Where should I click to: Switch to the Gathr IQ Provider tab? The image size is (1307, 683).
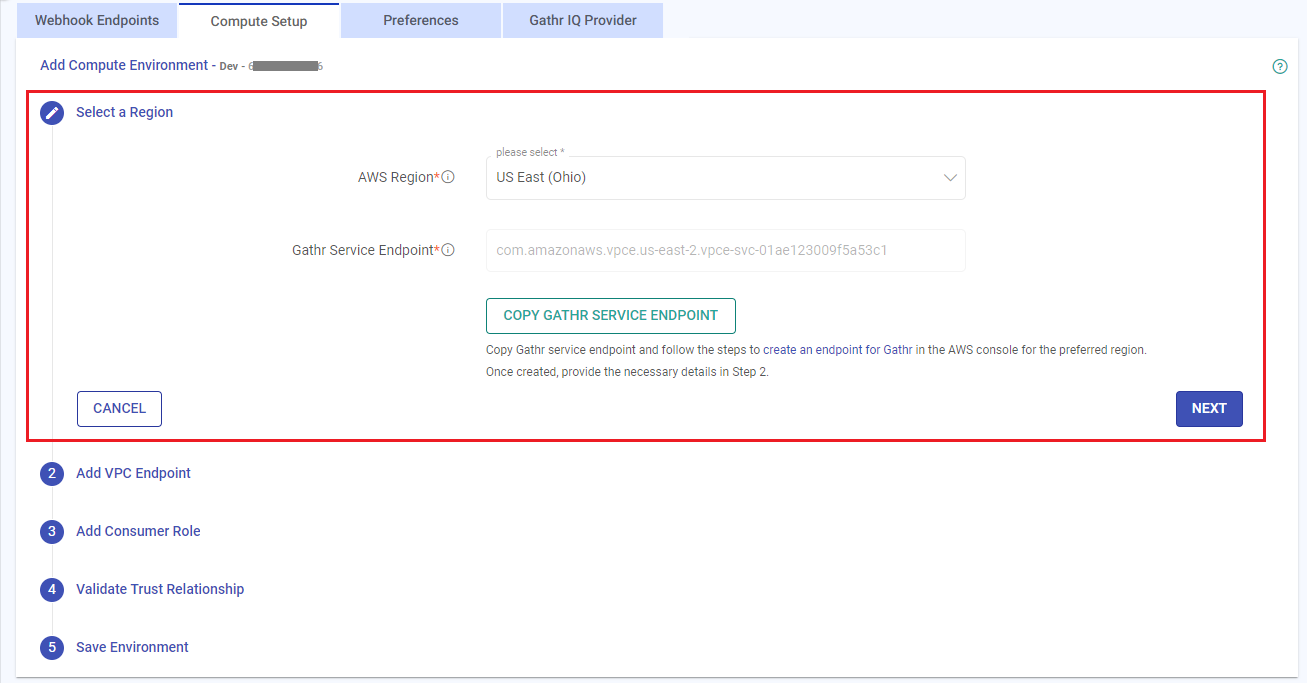coord(583,20)
